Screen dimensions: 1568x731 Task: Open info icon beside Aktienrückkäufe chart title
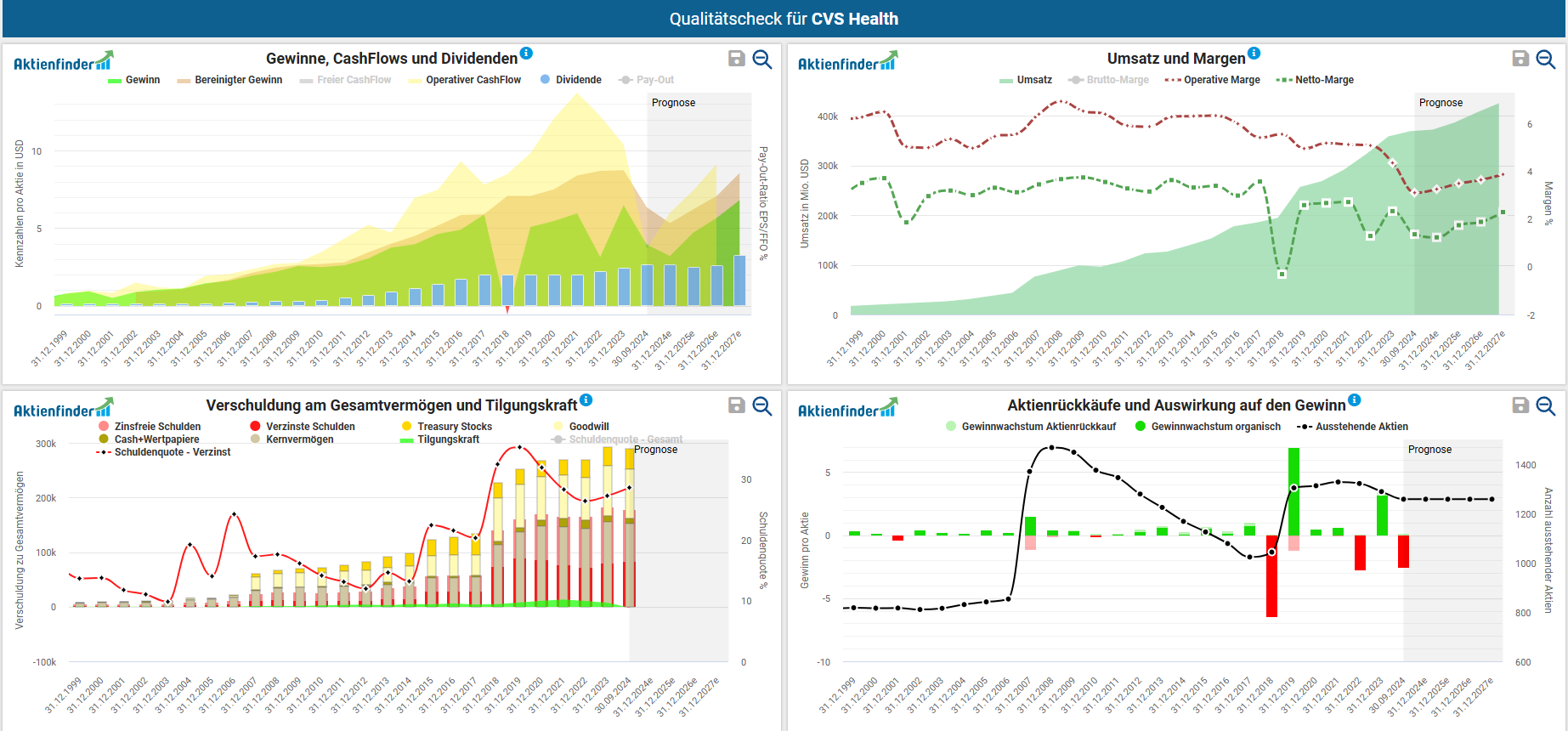[1355, 399]
